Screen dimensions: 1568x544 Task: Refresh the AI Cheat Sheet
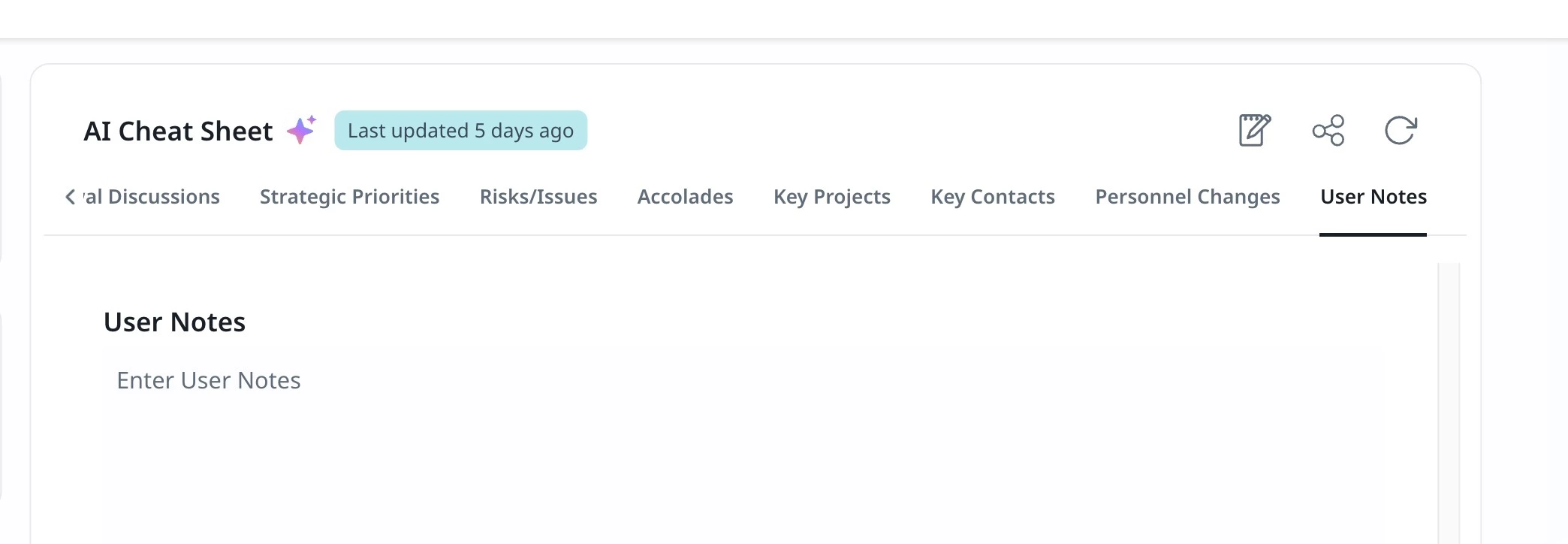point(1401,130)
